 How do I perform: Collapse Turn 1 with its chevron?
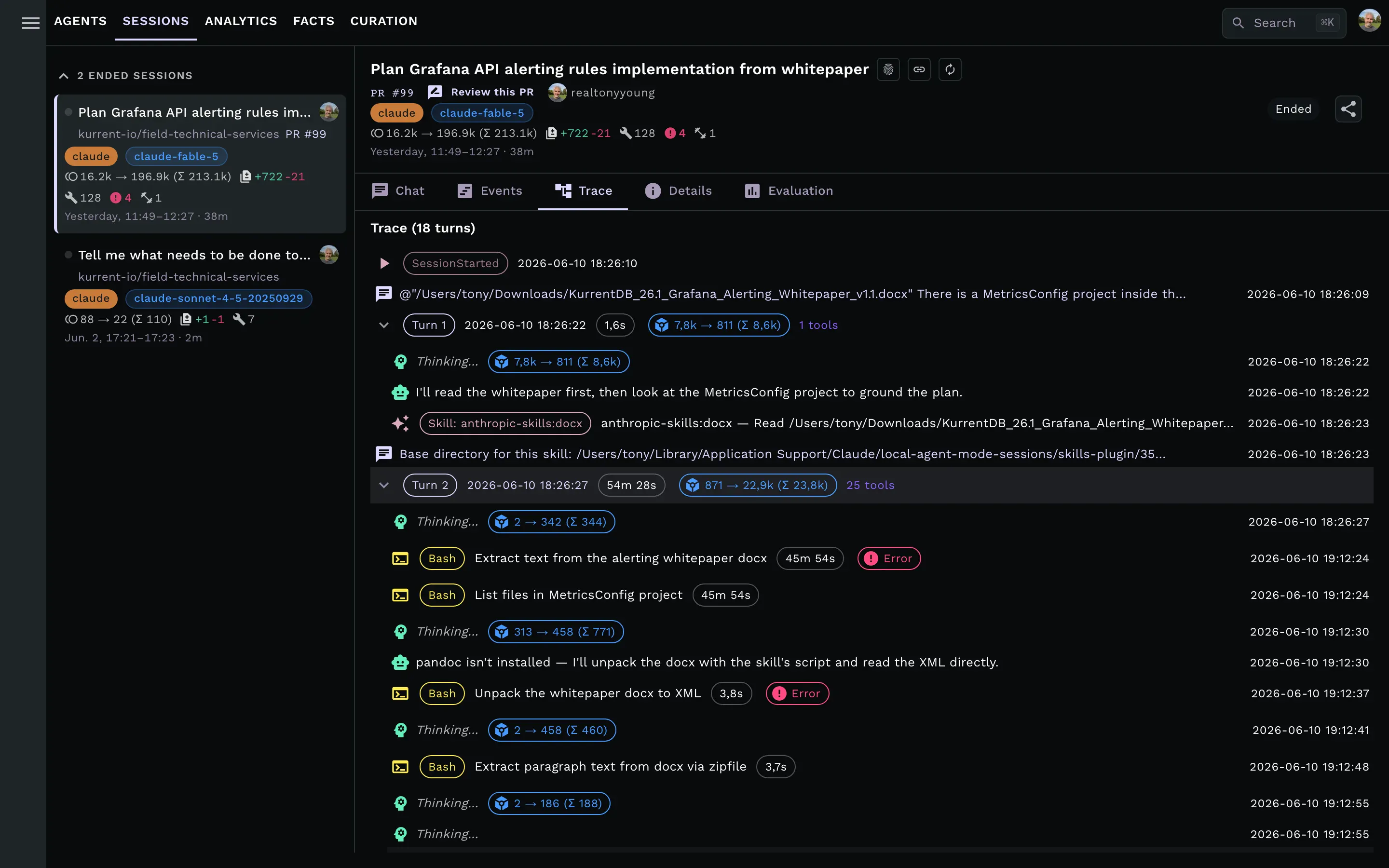point(383,325)
